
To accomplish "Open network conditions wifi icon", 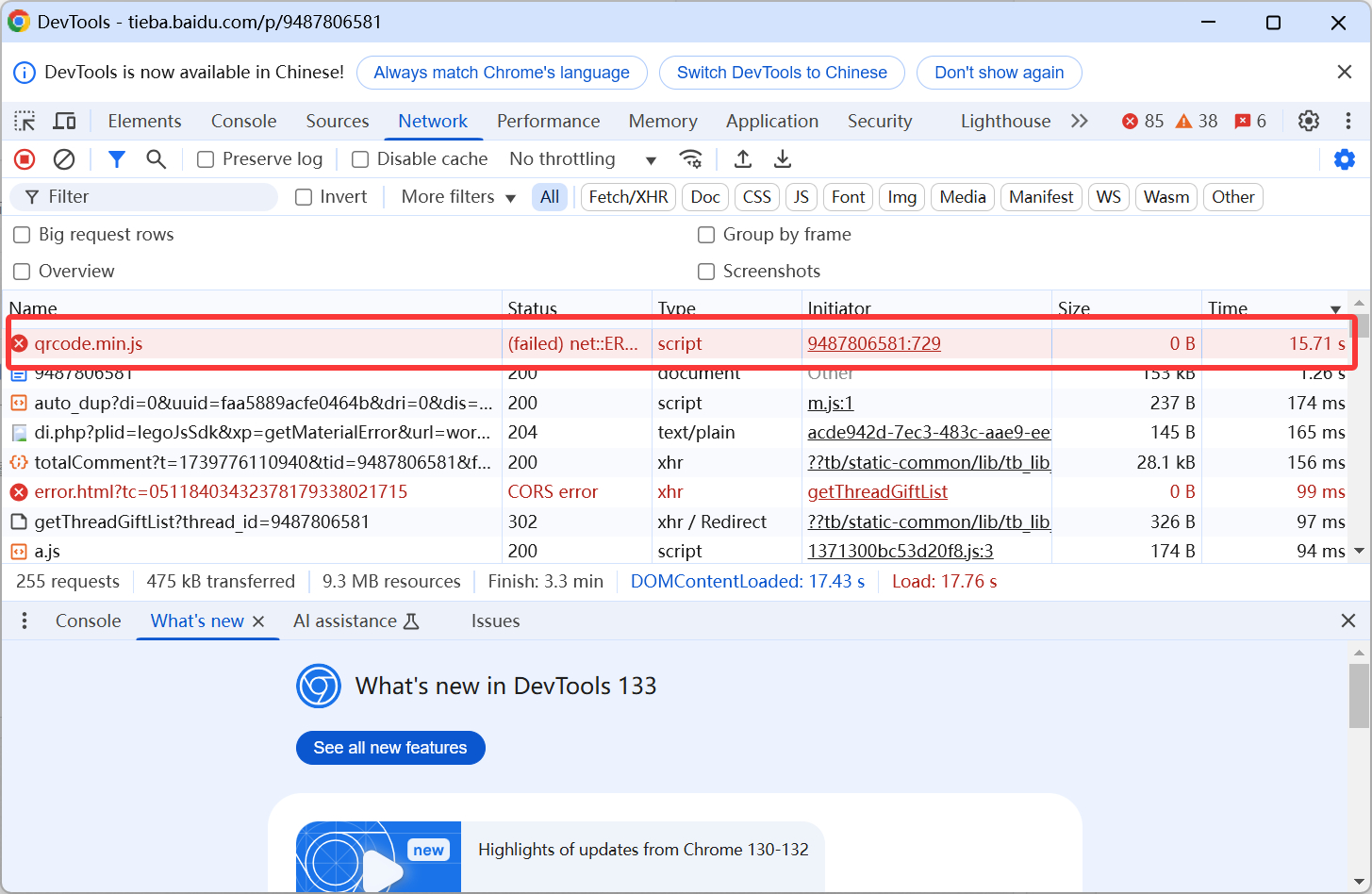I will [691, 159].
